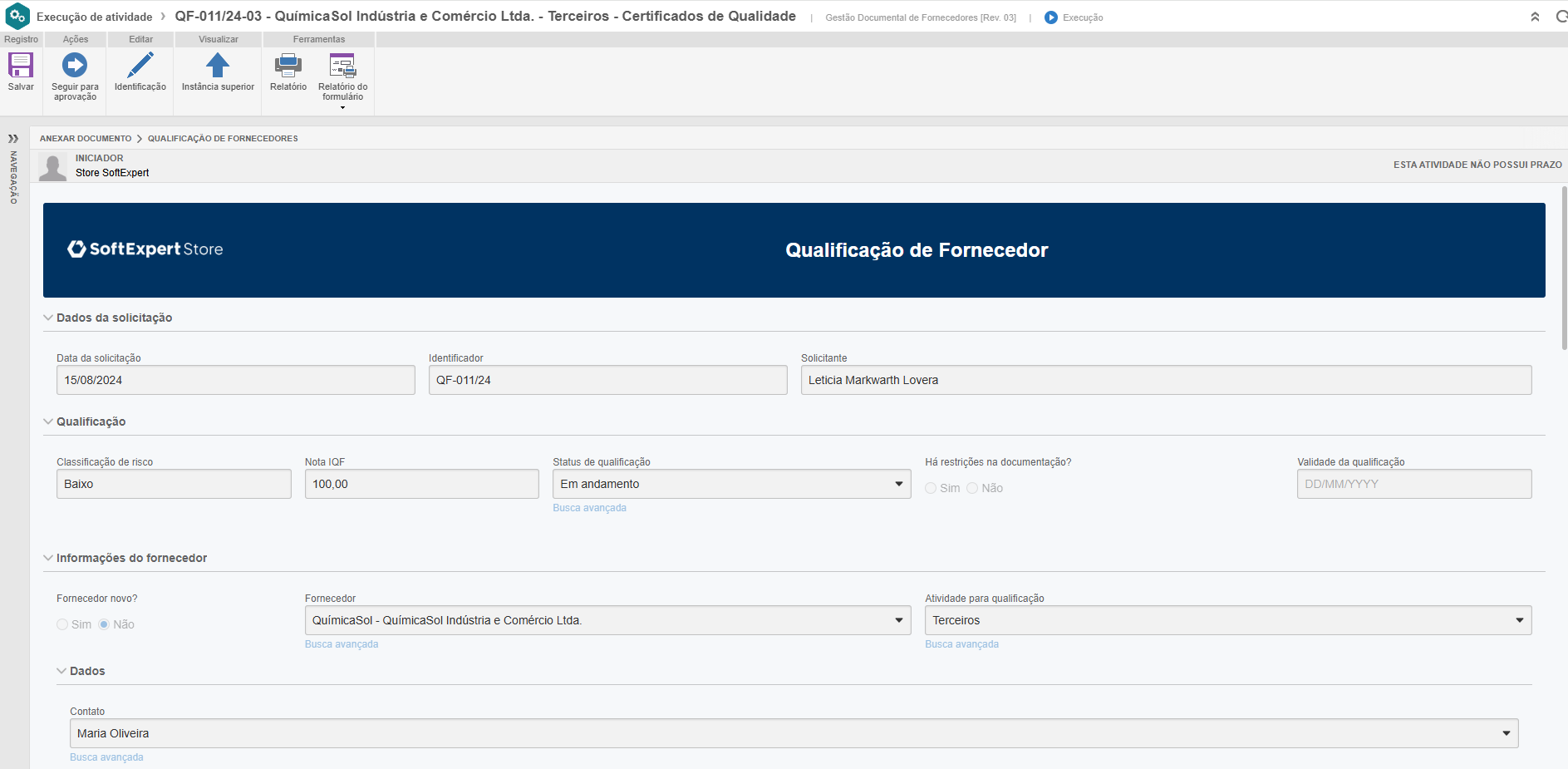Viewport: 1568px width, 769px height.
Task: Select Sim for documentation restrictions
Action: pyautogui.click(x=931, y=488)
